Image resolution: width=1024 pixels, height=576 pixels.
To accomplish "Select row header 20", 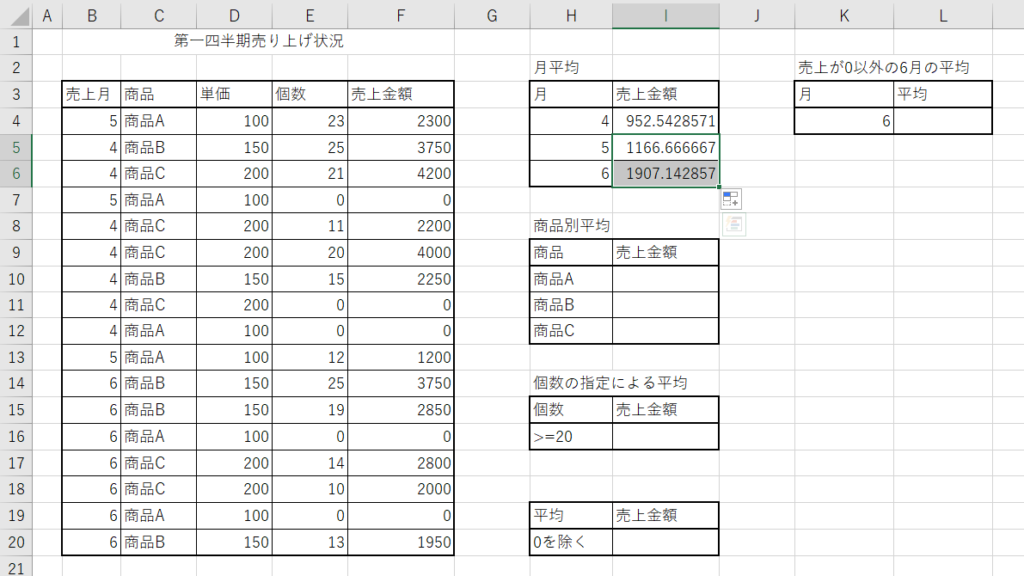I will pyautogui.click(x=16, y=541).
